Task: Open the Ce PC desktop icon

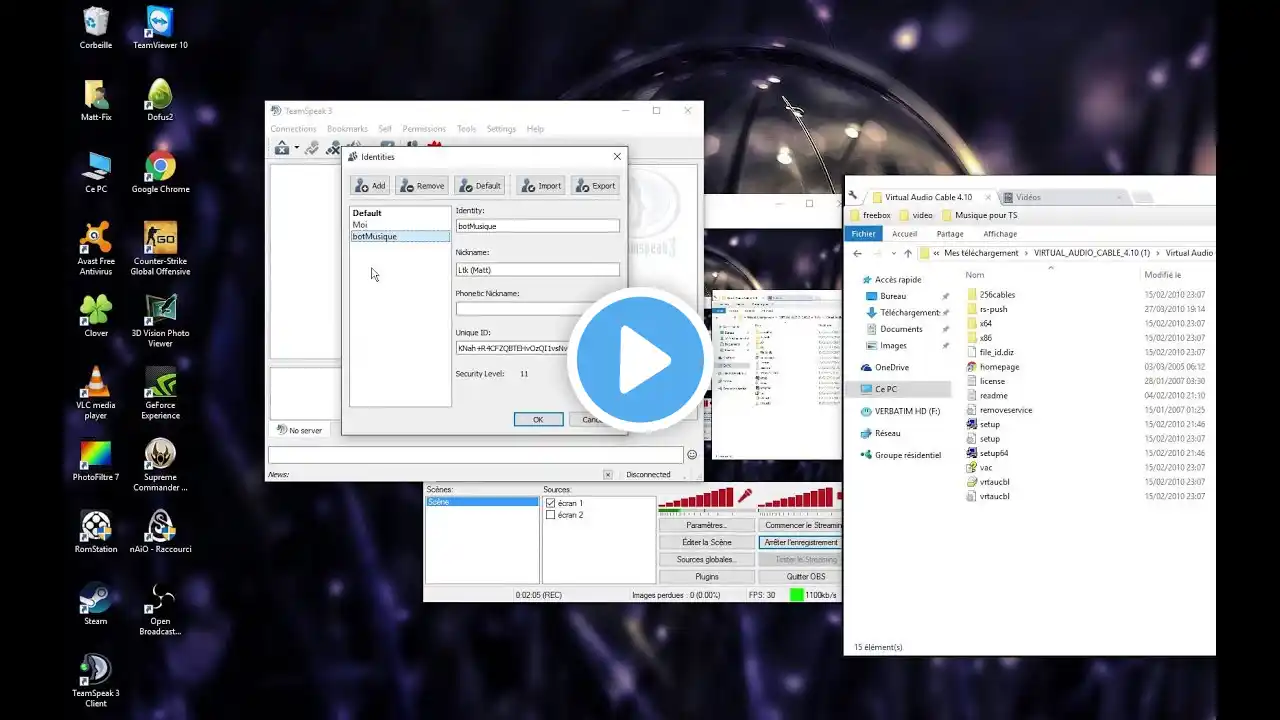Action: coord(96,171)
